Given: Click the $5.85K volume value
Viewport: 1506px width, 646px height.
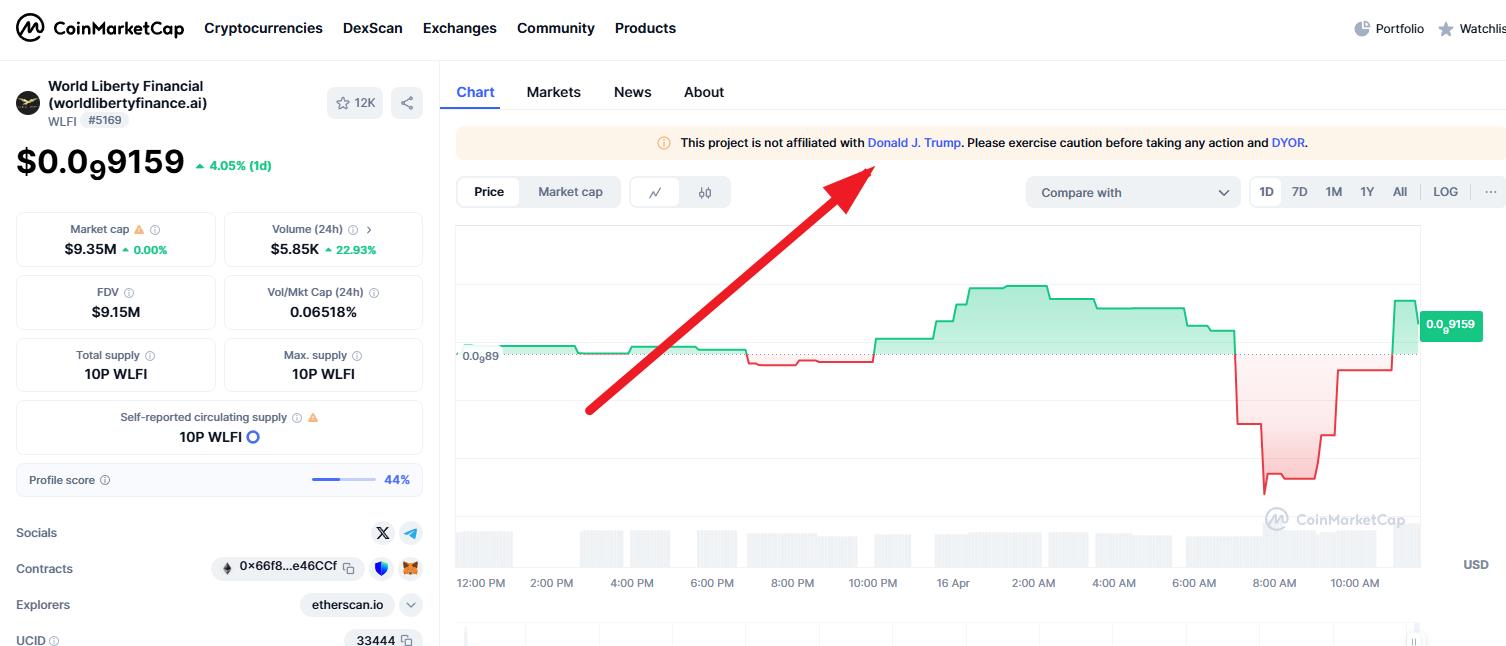Looking at the screenshot, I should (295, 249).
